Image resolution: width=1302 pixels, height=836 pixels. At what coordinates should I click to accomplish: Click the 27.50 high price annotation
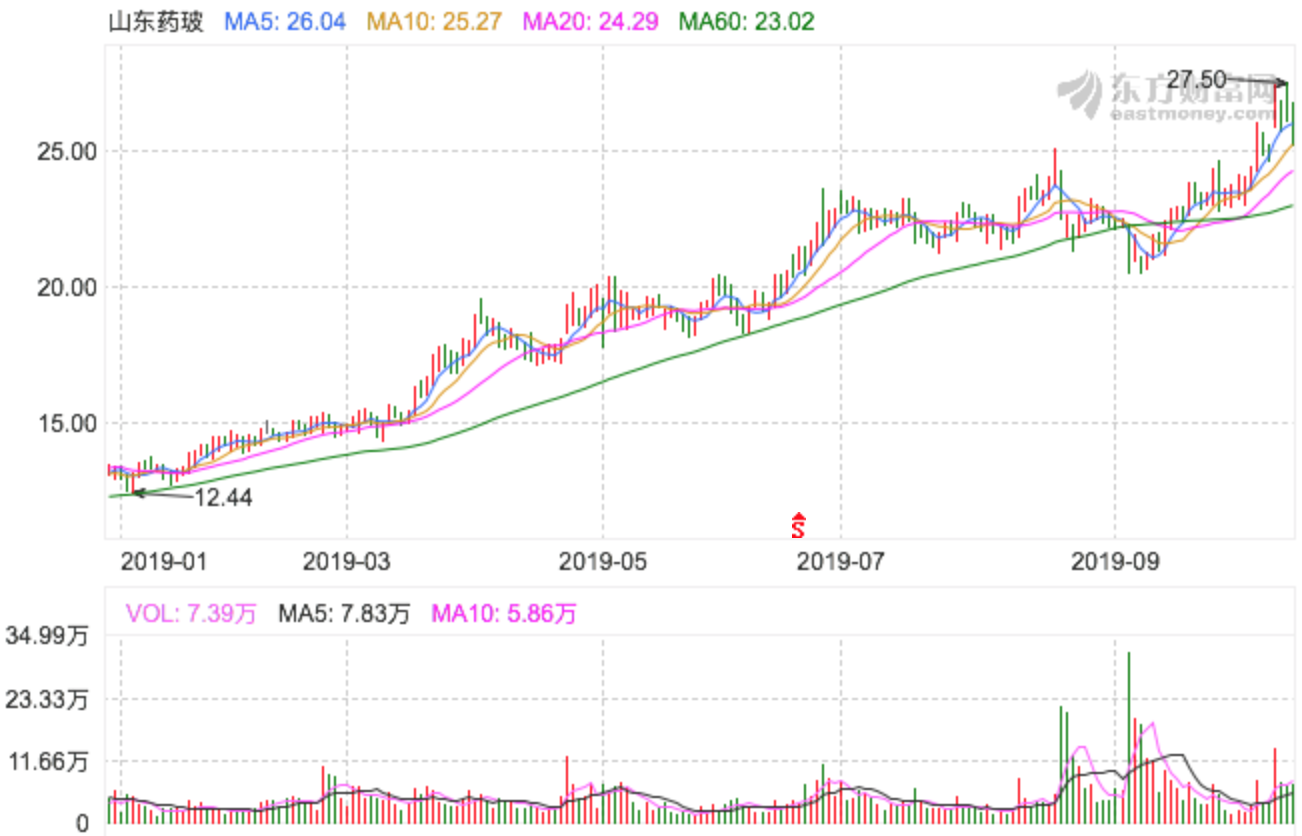click(x=1196, y=79)
